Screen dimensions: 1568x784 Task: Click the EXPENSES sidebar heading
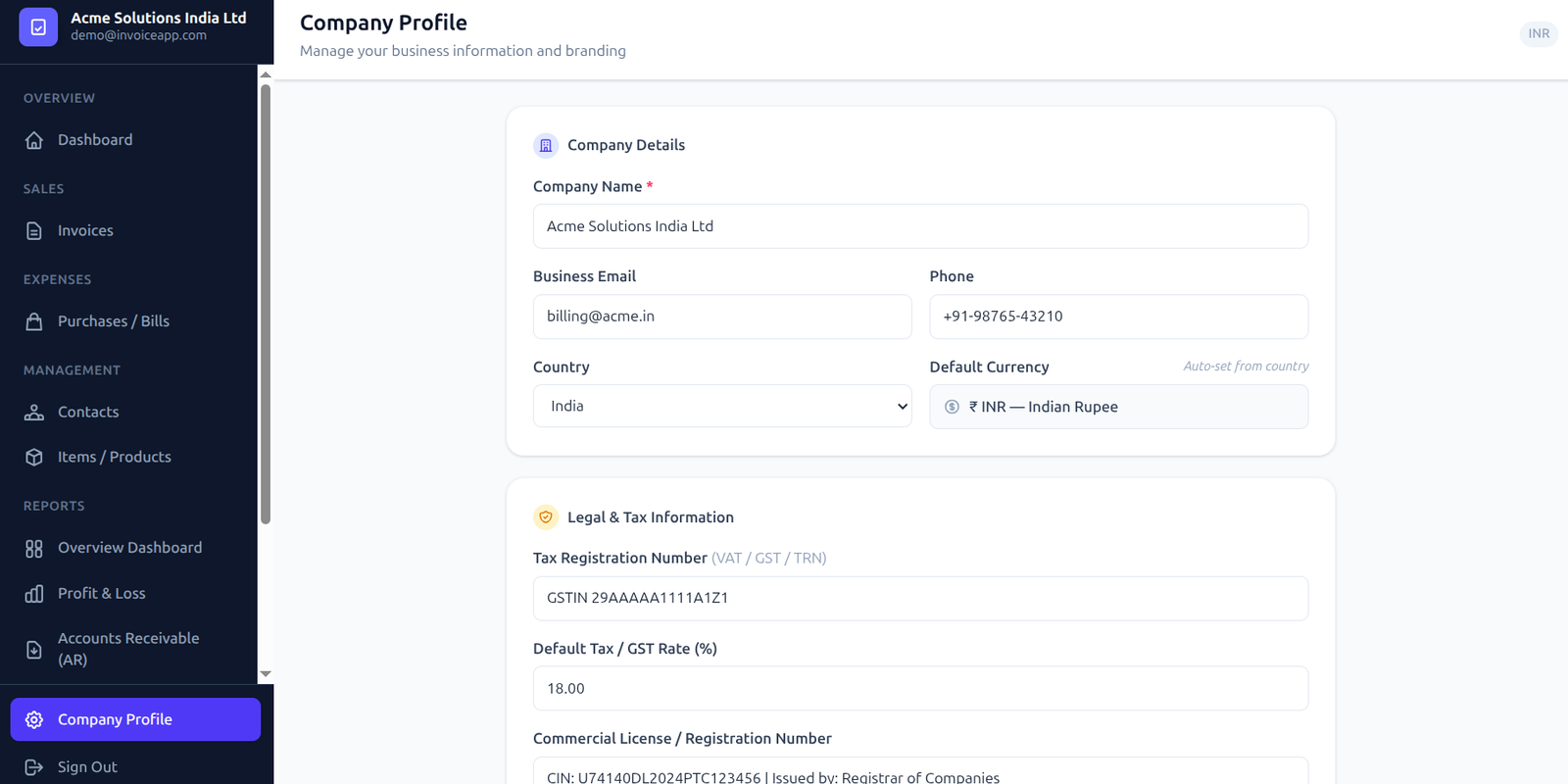pyautogui.click(x=57, y=279)
